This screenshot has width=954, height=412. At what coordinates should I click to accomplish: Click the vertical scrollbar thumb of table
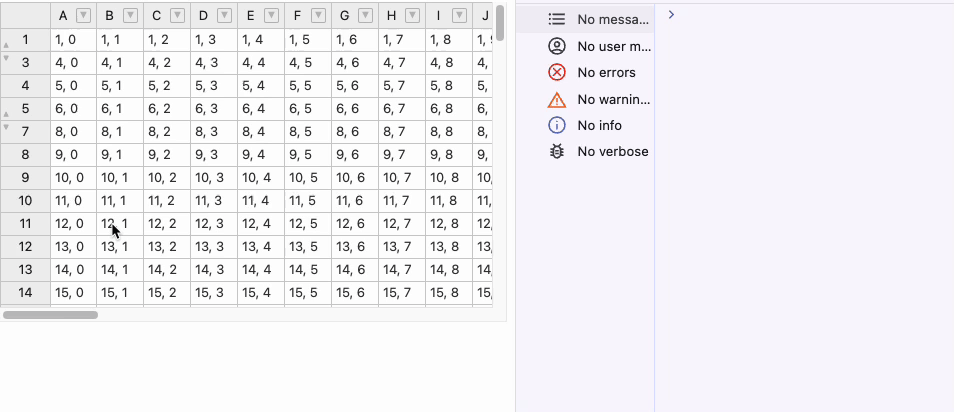tap(499, 22)
